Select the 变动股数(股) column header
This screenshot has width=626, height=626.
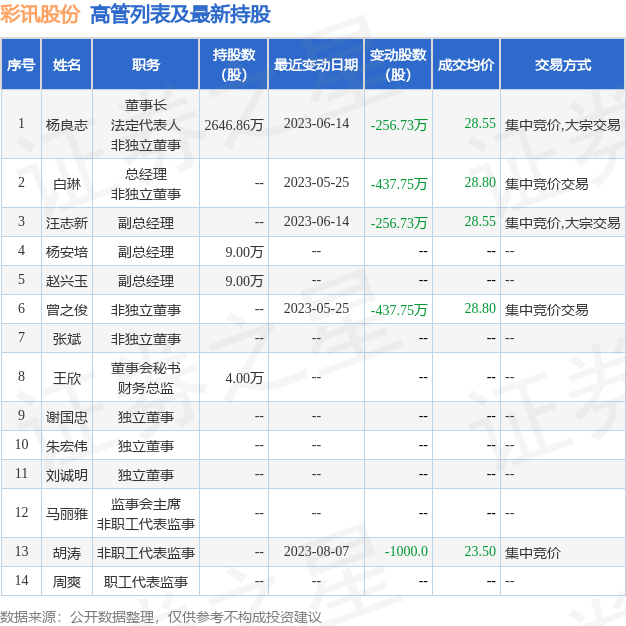(x=398, y=65)
